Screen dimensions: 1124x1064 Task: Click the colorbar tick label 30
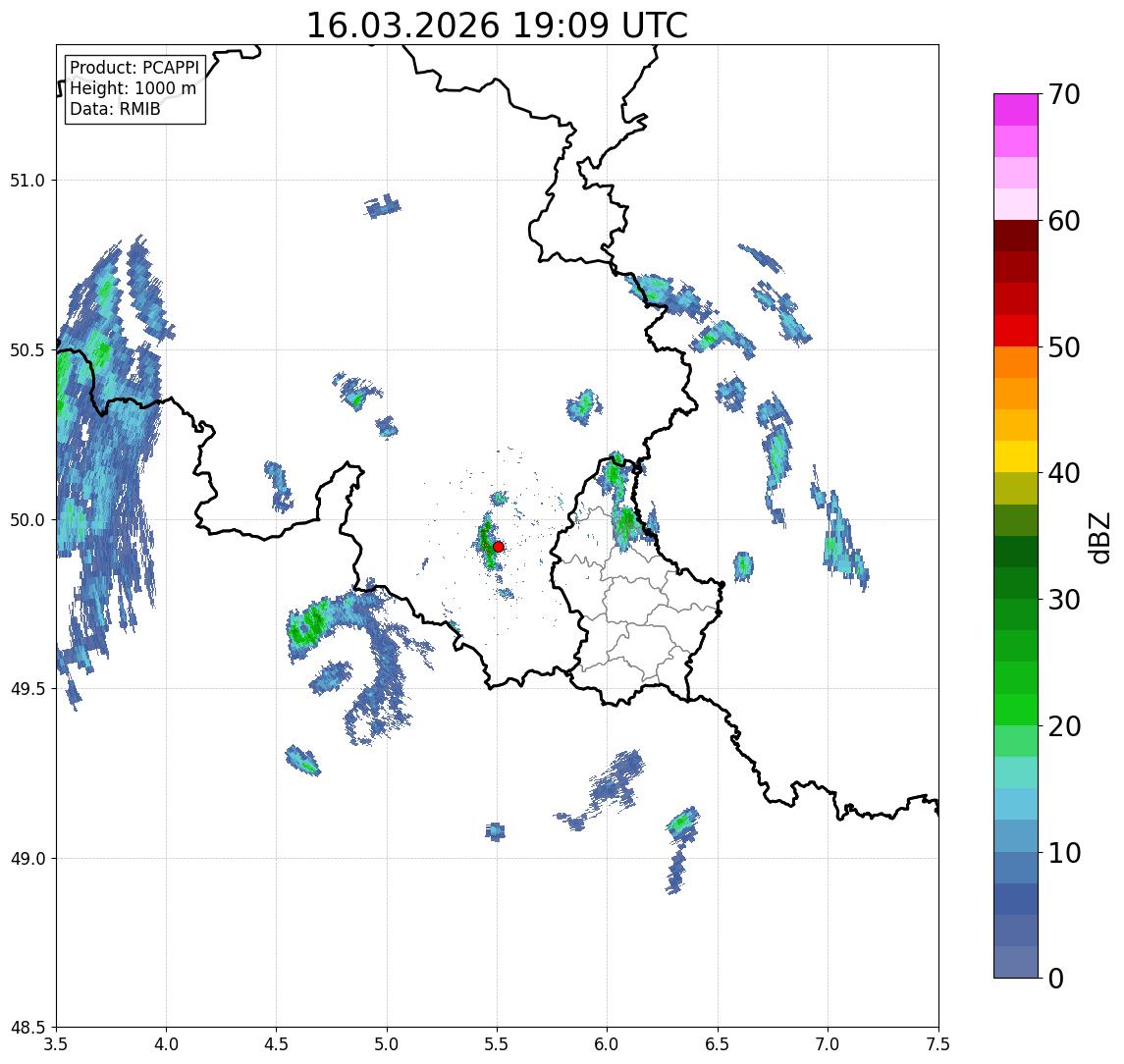click(x=1064, y=600)
